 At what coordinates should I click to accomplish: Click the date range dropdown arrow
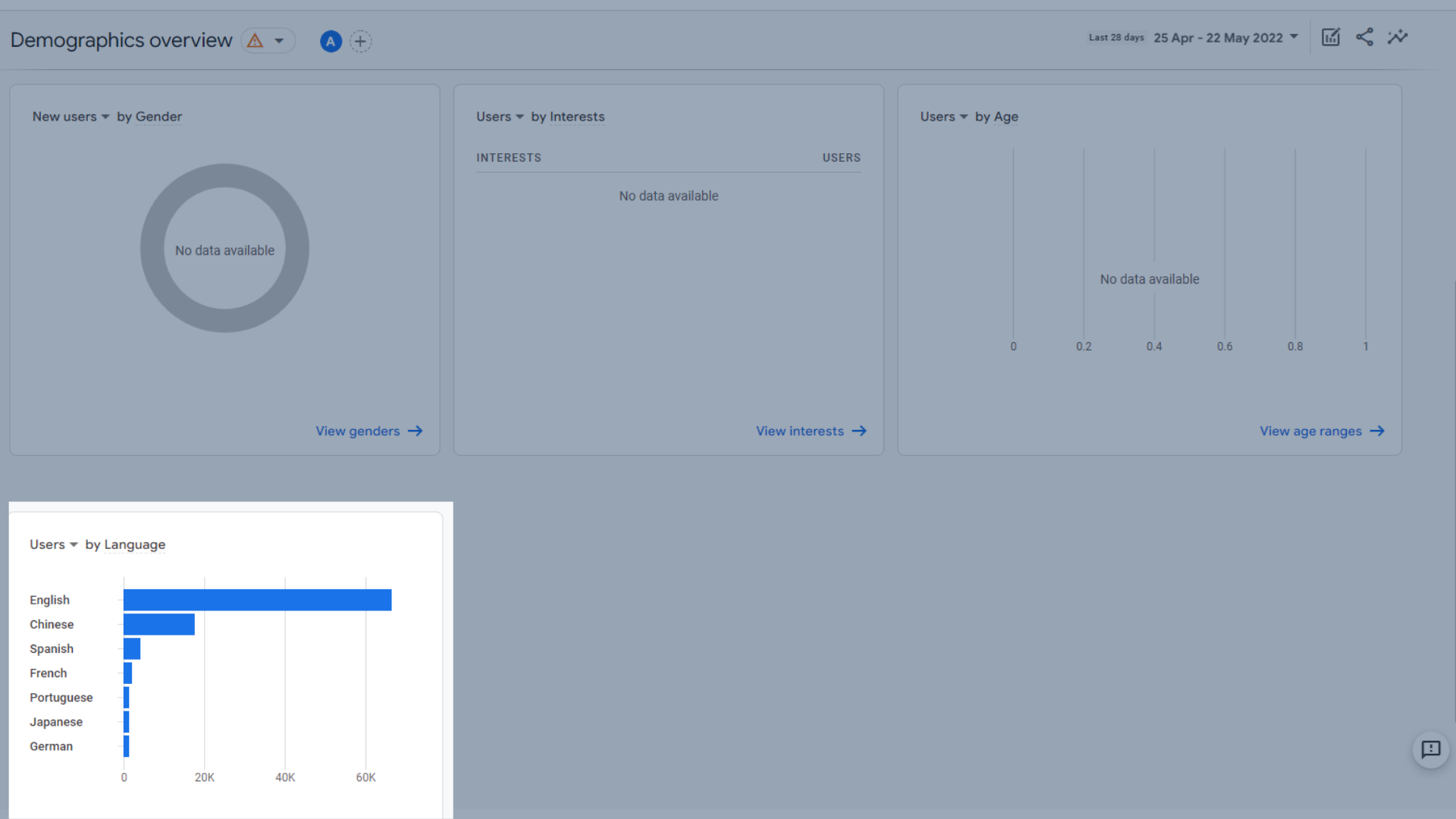click(1297, 37)
